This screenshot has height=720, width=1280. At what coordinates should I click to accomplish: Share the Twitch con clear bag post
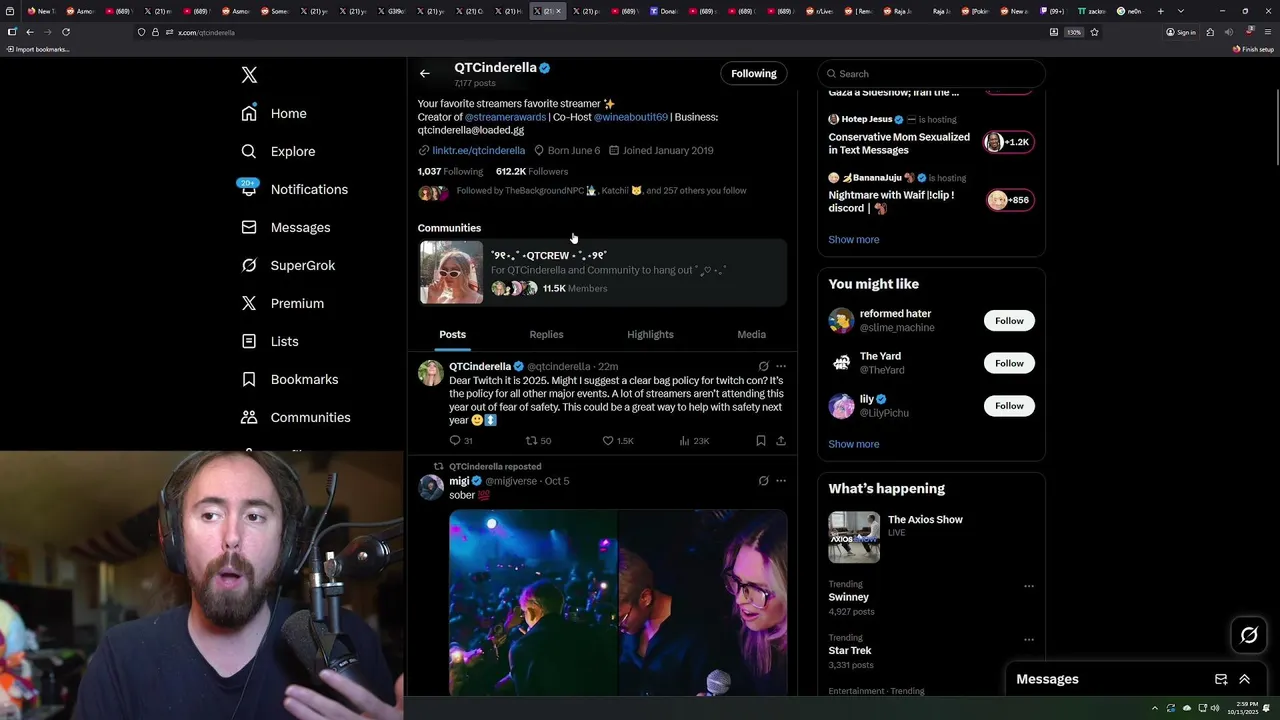781,440
